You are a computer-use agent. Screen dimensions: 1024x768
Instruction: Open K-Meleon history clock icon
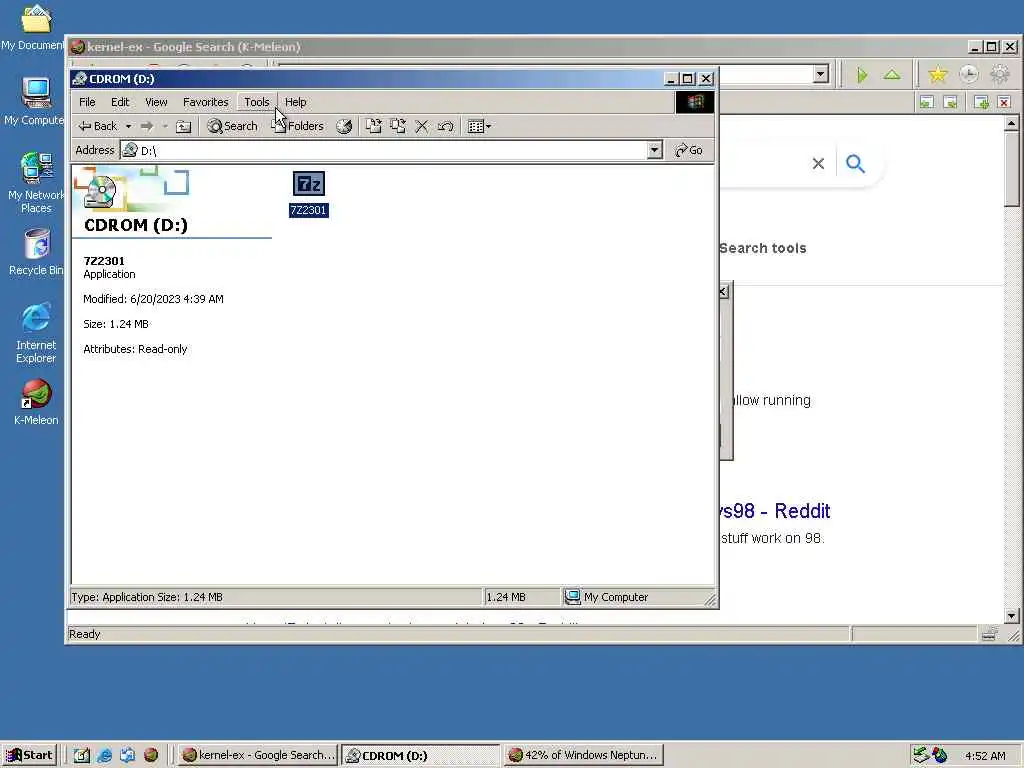tap(968, 74)
